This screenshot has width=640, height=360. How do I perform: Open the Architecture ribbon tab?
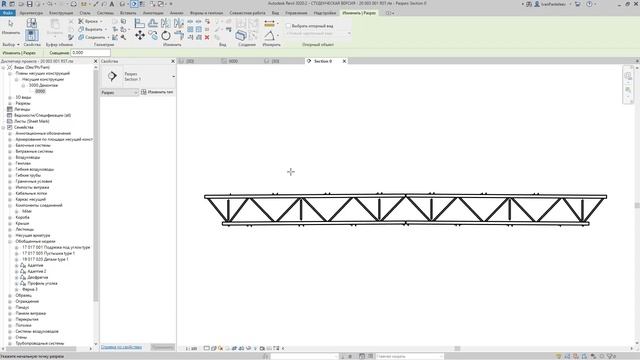click(31, 13)
